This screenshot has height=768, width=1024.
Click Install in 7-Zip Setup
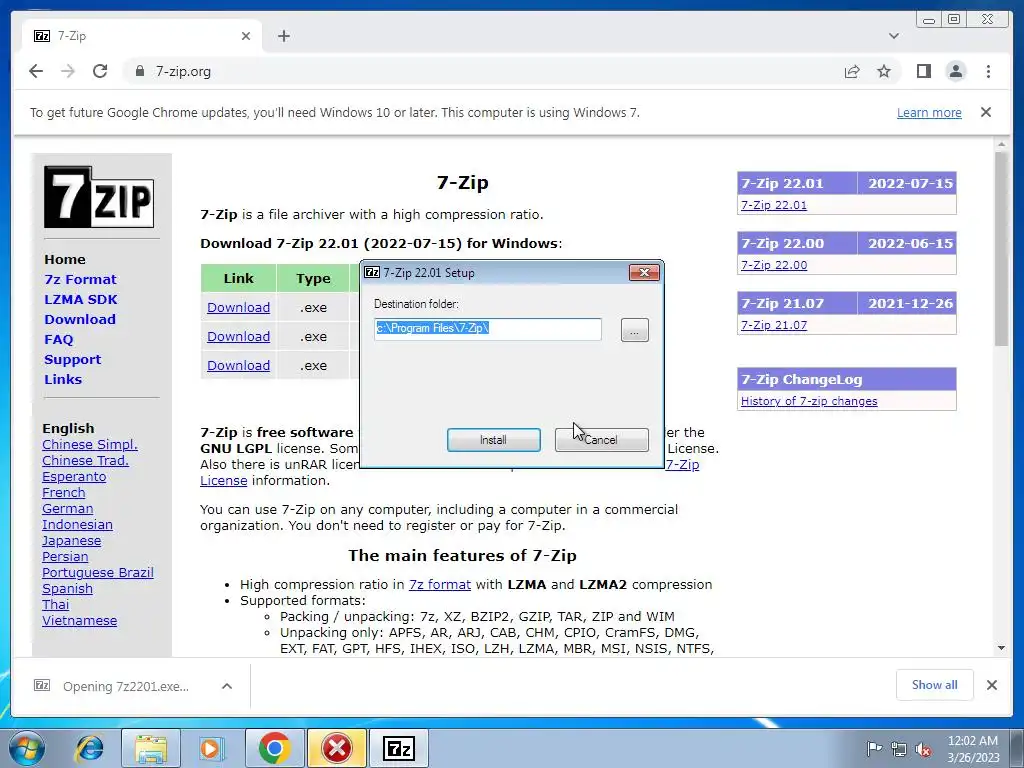[x=493, y=440]
